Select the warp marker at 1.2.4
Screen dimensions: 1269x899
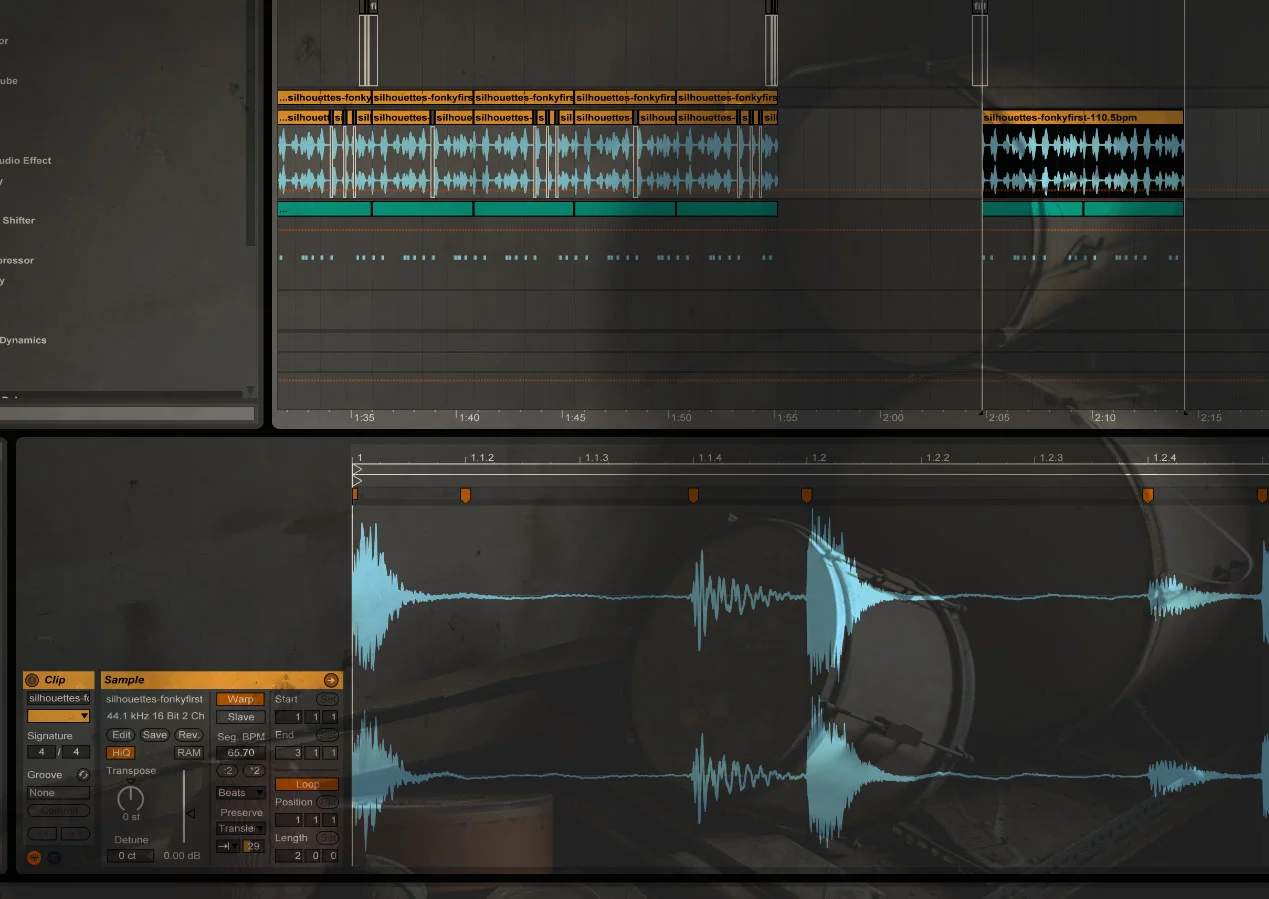1148,495
